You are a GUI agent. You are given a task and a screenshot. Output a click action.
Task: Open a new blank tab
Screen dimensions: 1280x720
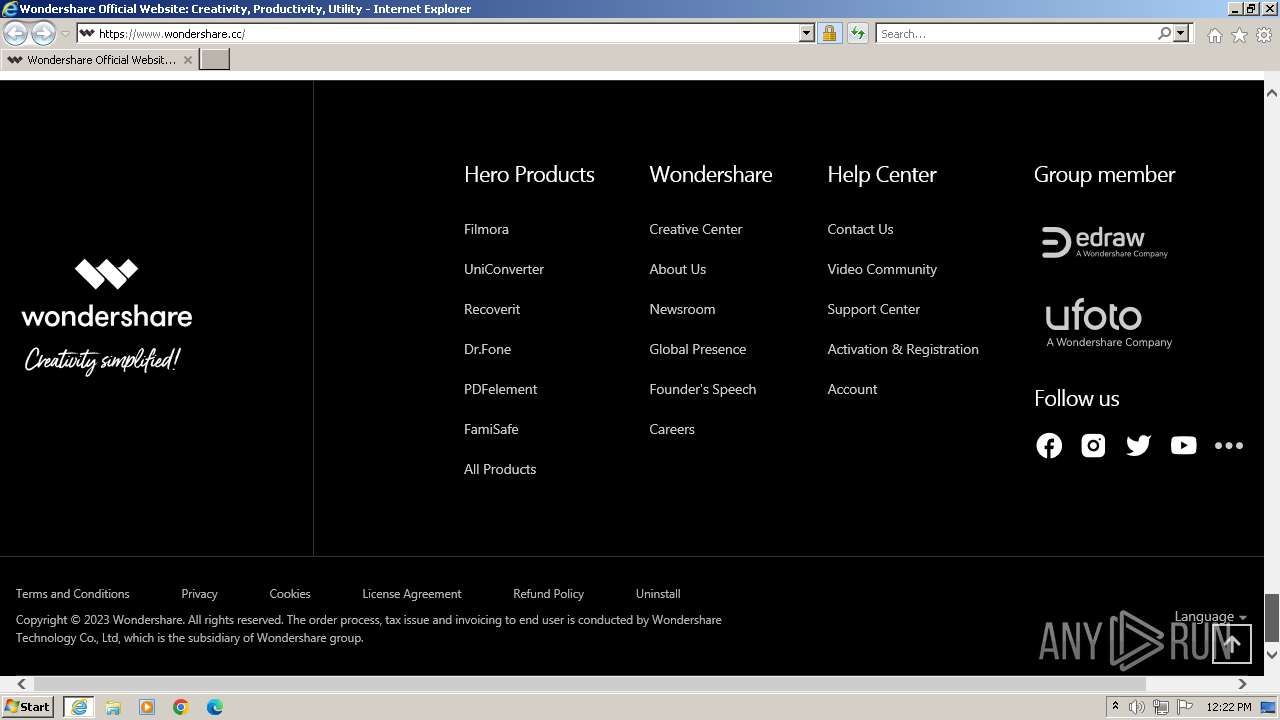pos(214,60)
